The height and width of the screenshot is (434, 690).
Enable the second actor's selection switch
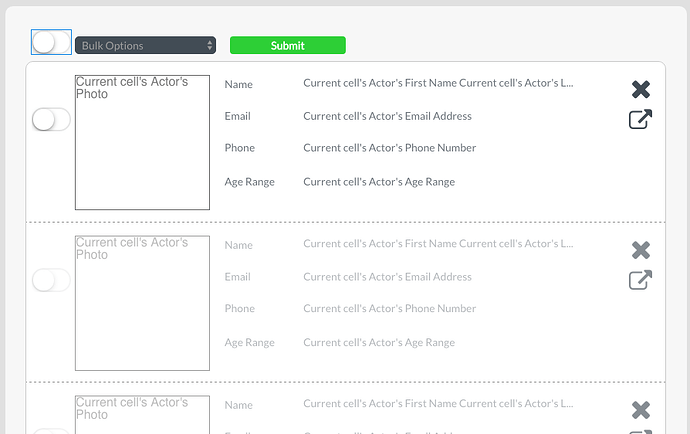(51, 280)
